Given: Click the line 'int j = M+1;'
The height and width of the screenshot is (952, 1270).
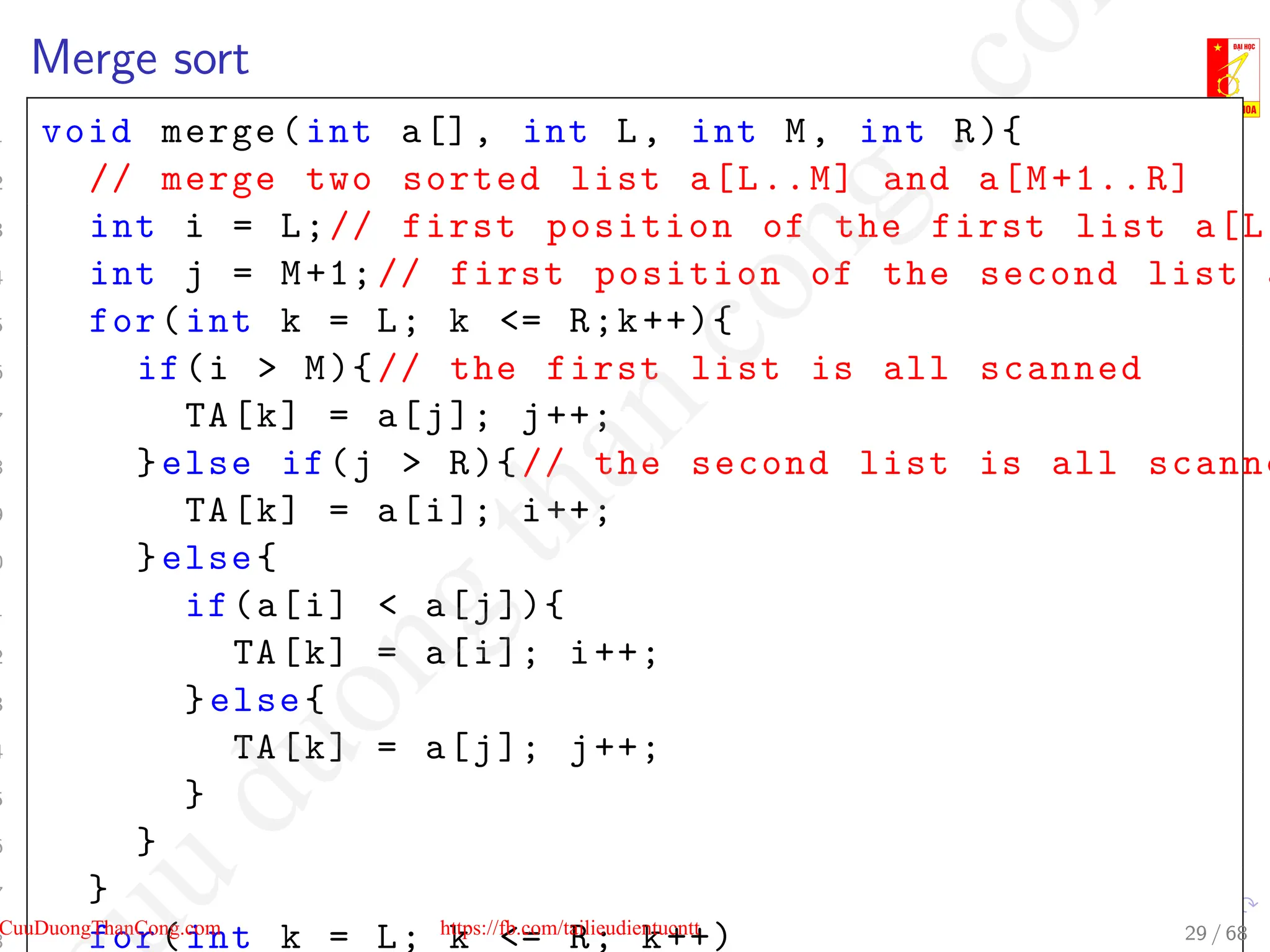Looking at the screenshot, I should pyautogui.click(x=230, y=275).
